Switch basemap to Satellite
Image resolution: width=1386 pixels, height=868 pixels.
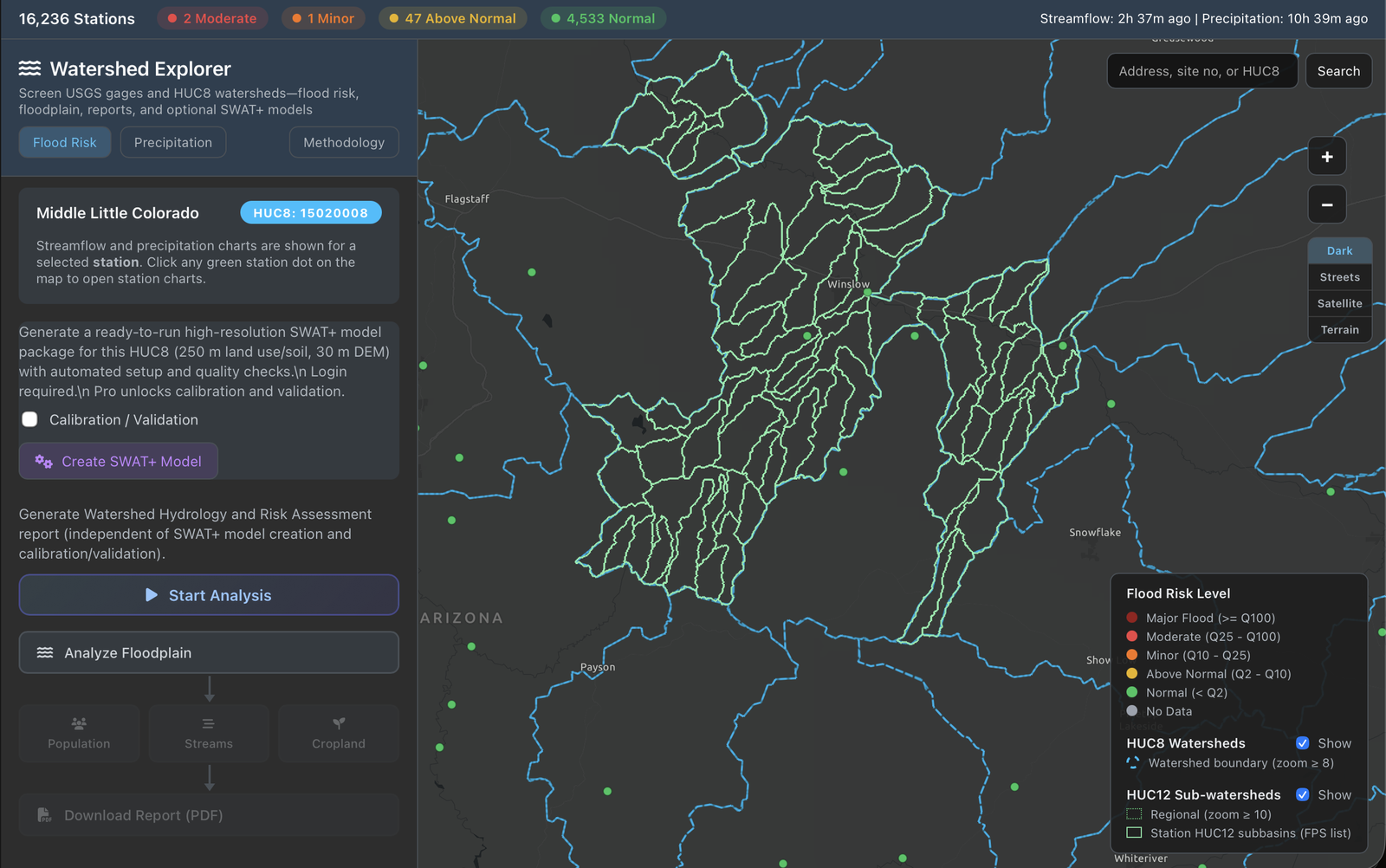tap(1339, 303)
